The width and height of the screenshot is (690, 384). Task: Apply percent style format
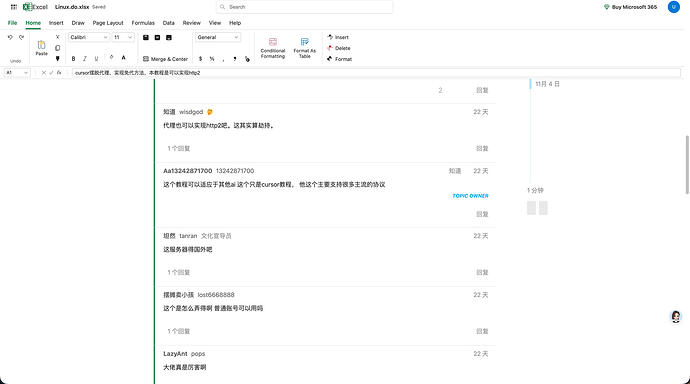pos(212,59)
